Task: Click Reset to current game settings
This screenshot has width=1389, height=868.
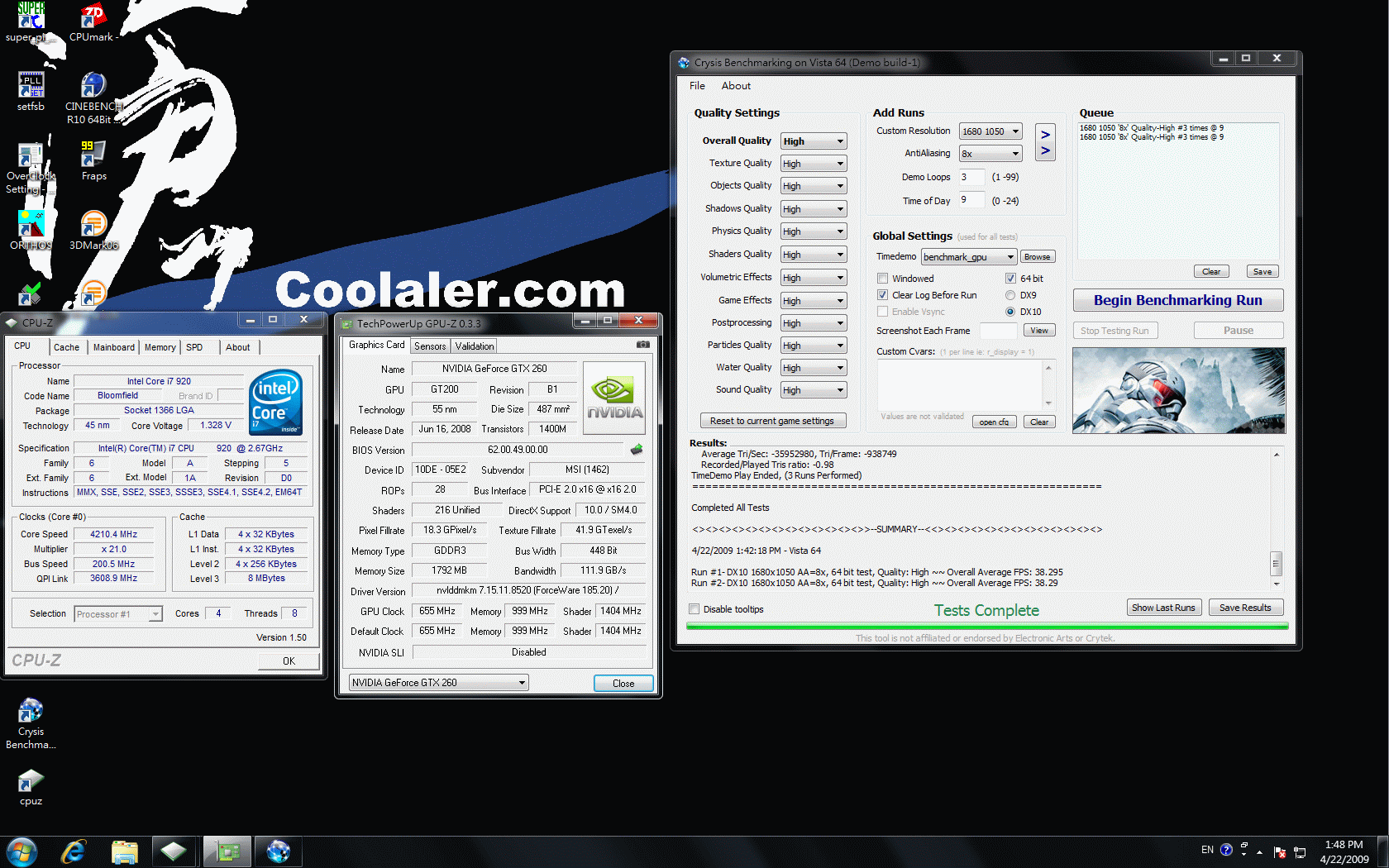Action: pyautogui.click(x=772, y=421)
